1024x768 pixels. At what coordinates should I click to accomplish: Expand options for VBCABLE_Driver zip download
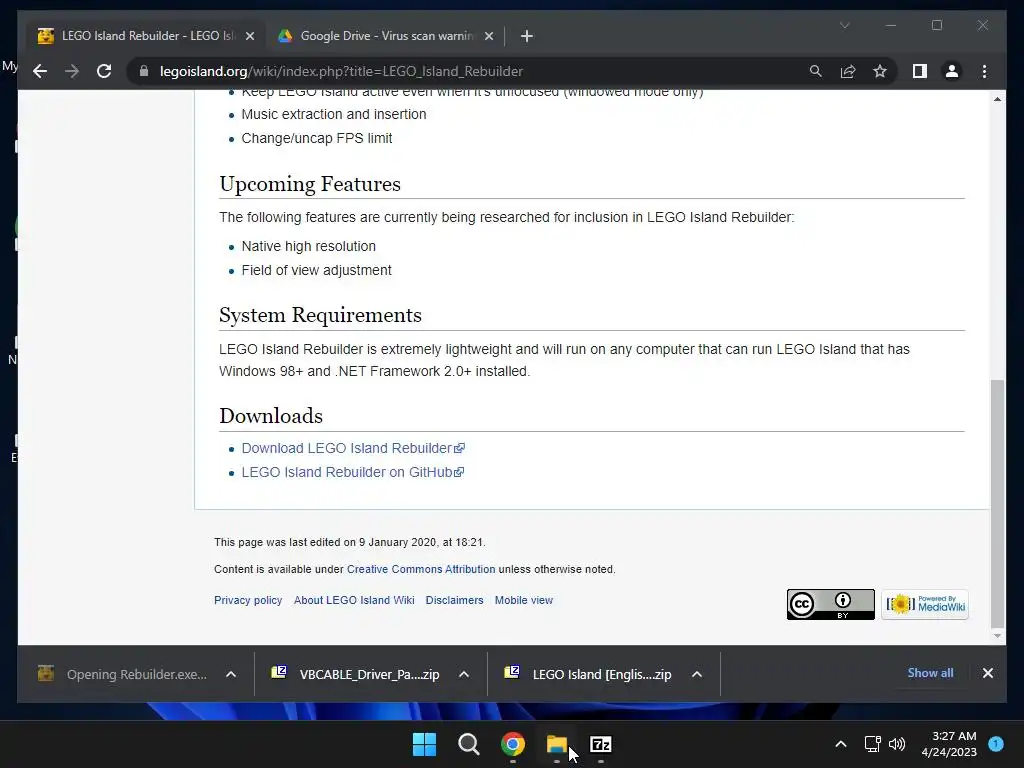[x=464, y=674]
